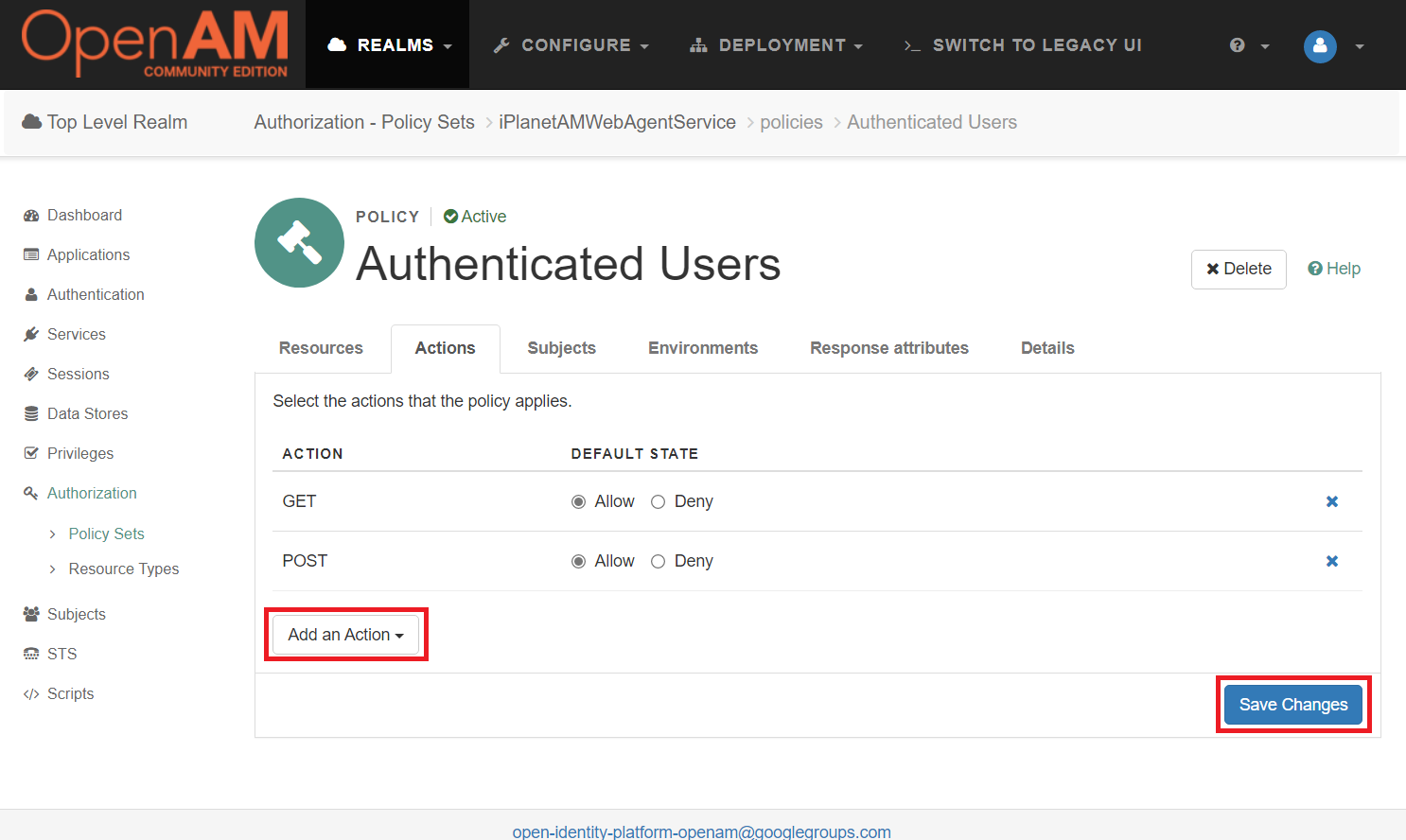Click the POST action name
1406x840 pixels.
[305, 561]
